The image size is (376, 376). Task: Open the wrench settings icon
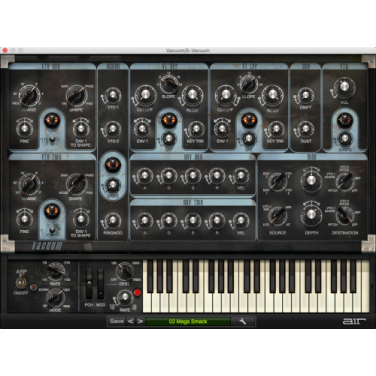tap(243, 321)
